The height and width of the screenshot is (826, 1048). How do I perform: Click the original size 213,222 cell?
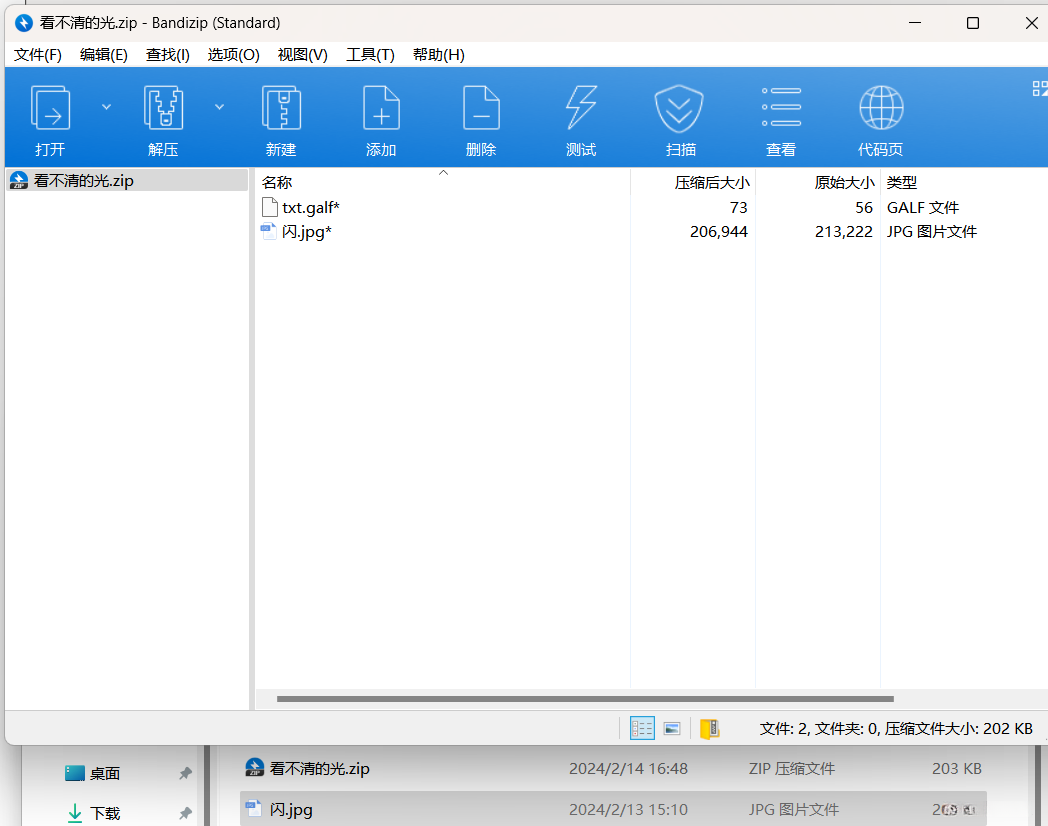point(843,232)
